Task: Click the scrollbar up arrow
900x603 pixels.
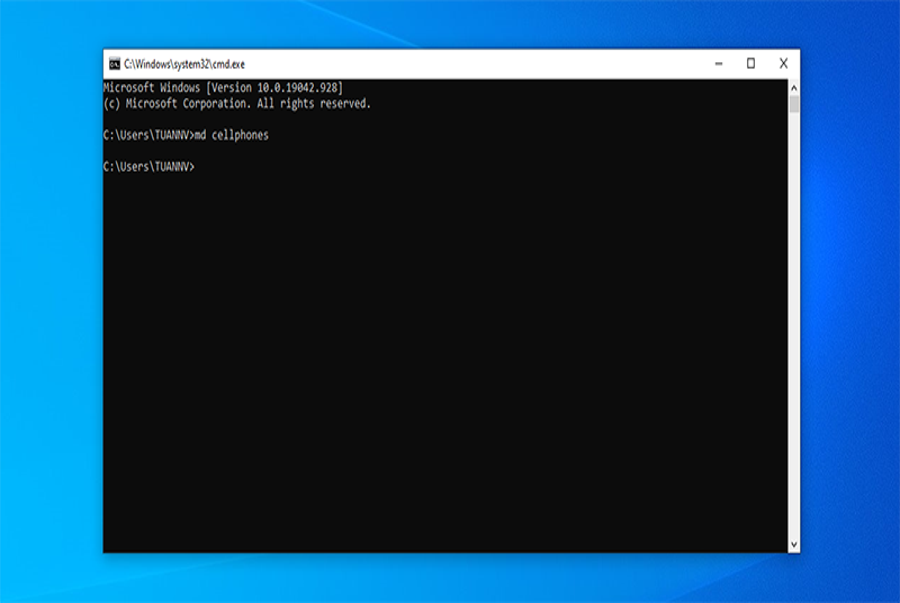Action: pos(794,88)
